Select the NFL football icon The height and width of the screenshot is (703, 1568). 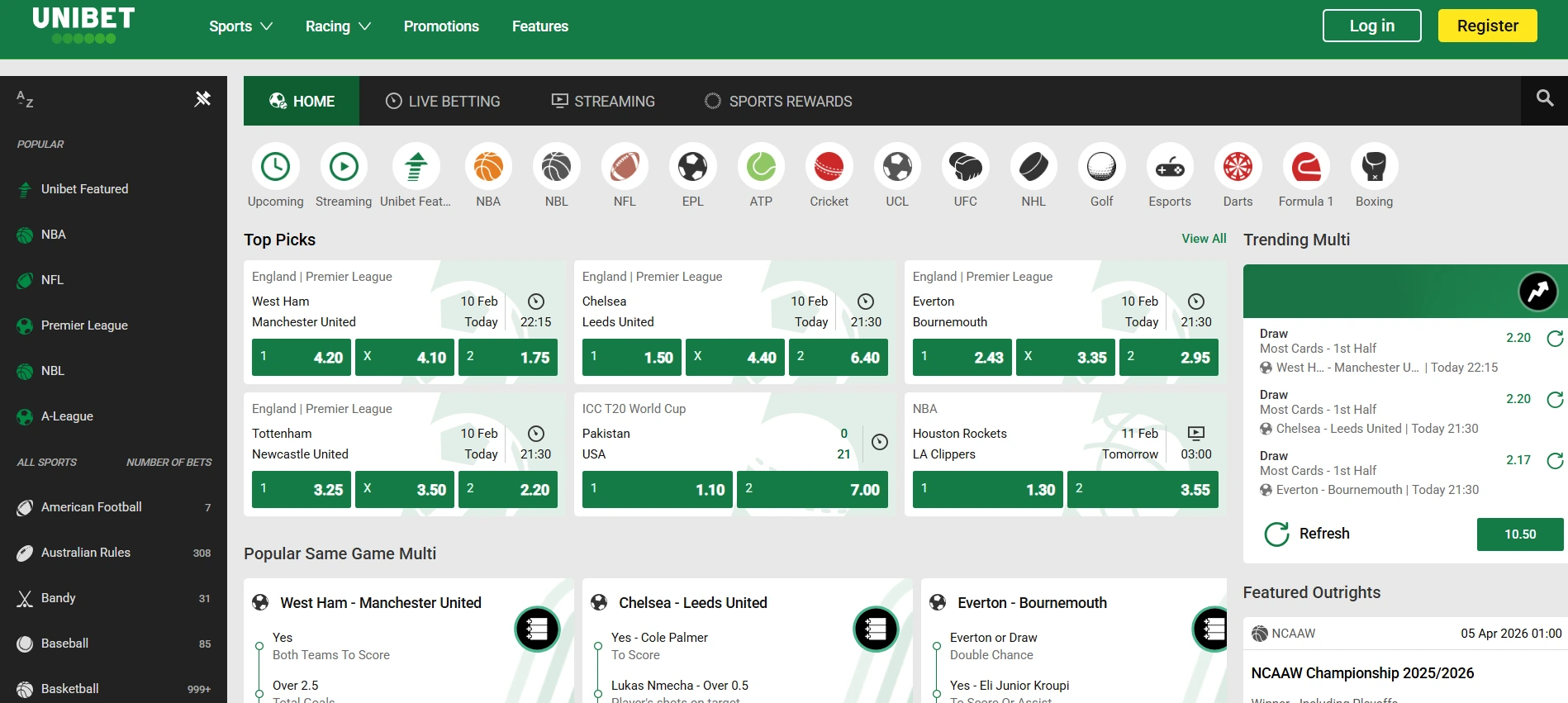point(625,167)
